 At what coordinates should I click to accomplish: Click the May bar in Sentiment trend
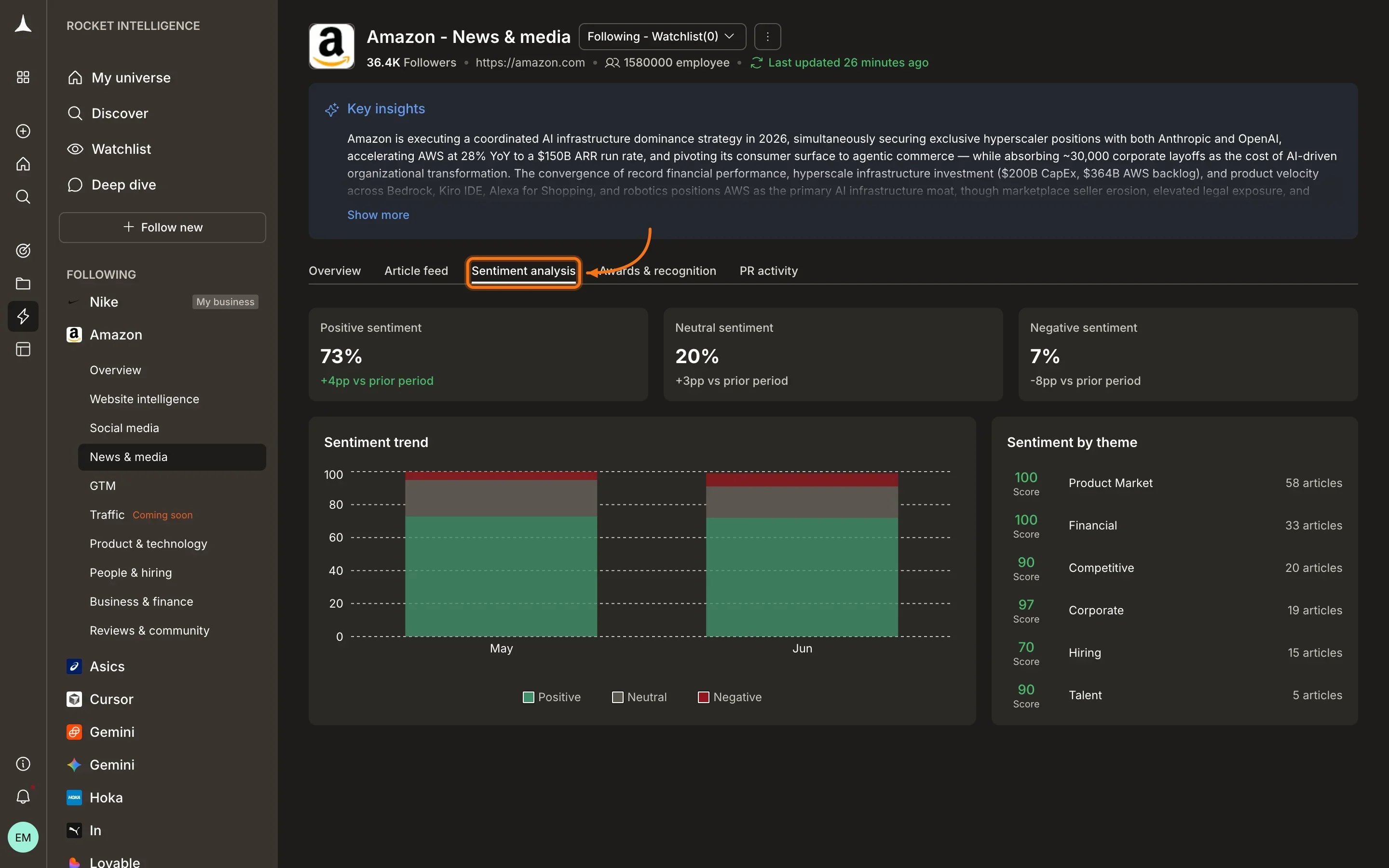501,554
